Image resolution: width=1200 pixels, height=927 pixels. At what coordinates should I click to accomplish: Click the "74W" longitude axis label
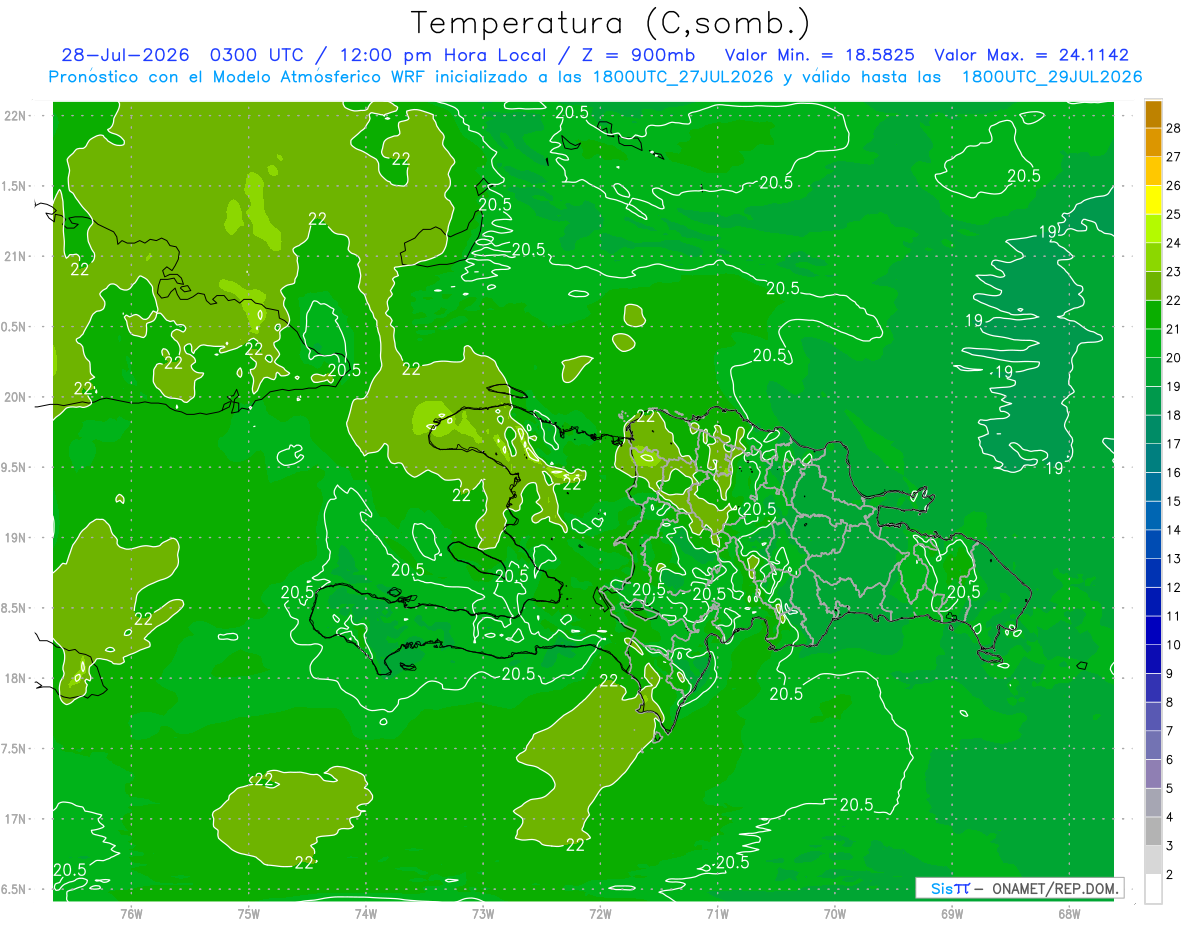click(366, 913)
